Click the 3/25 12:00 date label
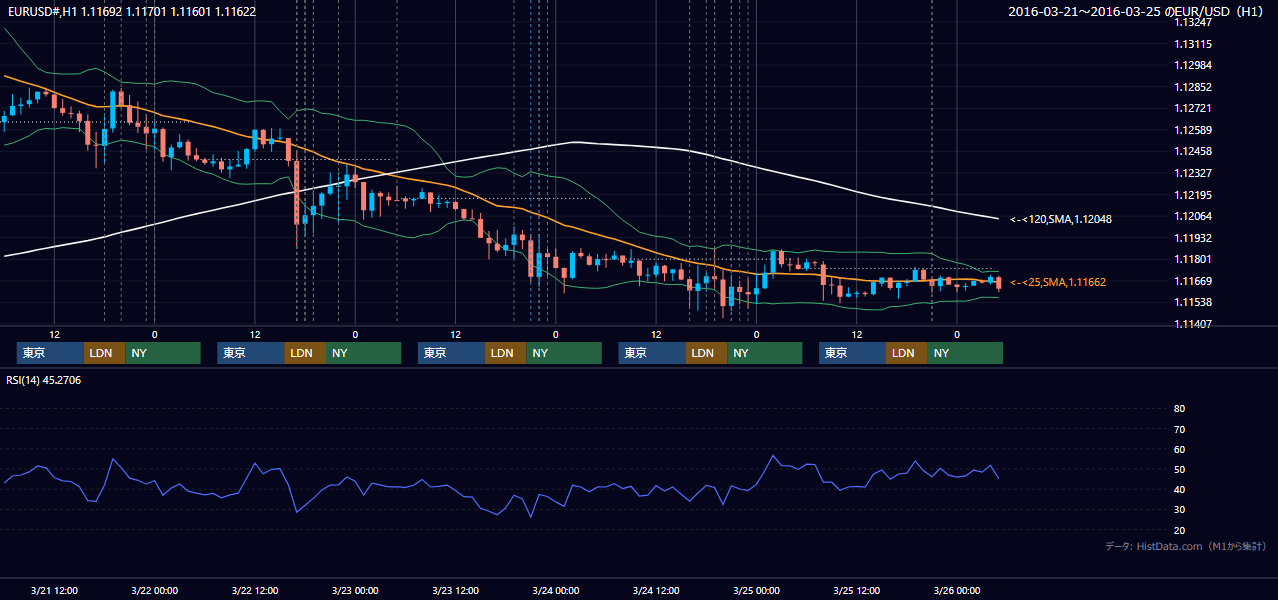This screenshot has width=1278, height=600. (x=857, y=590)
